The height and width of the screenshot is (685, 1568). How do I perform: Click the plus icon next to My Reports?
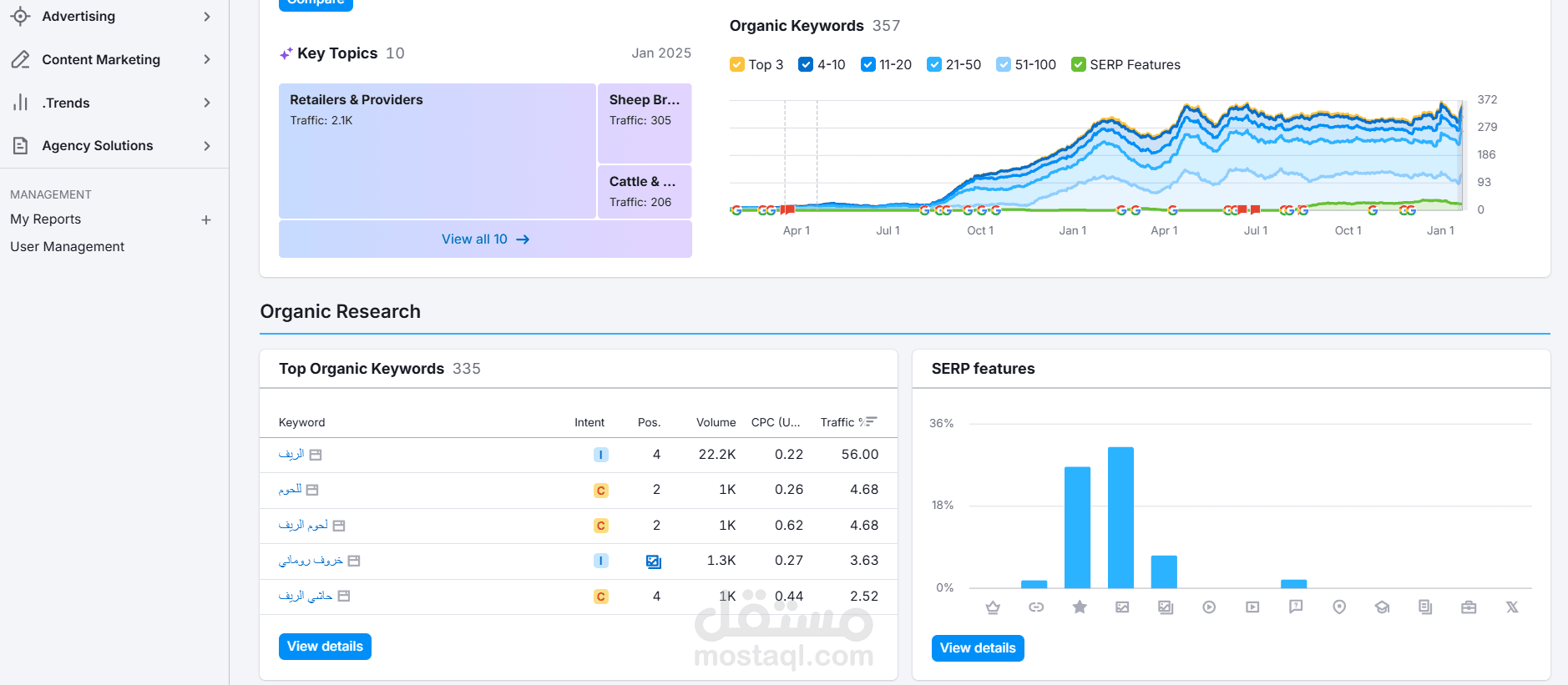tap(206, 219)
